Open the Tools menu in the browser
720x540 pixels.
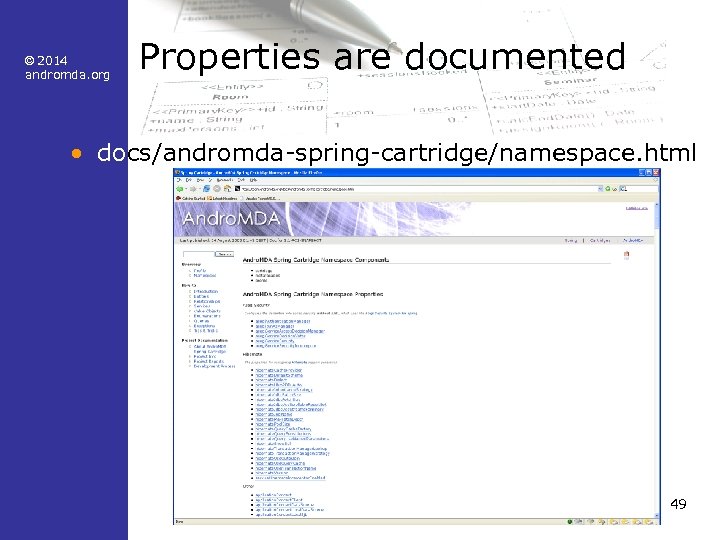click(x=241, y=180)
